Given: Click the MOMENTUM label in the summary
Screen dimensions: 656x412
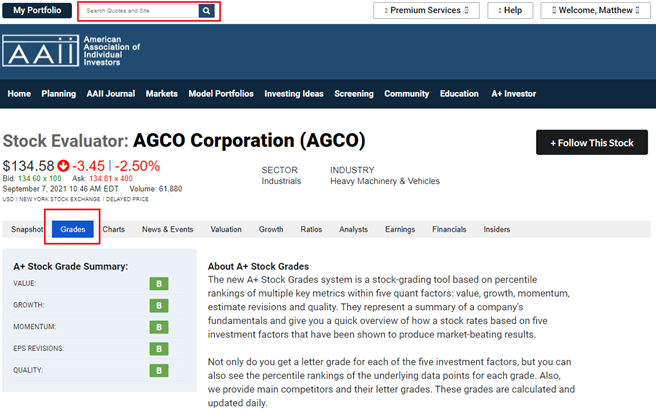Looking at the screenshot, I should click(x=34, y=327).
